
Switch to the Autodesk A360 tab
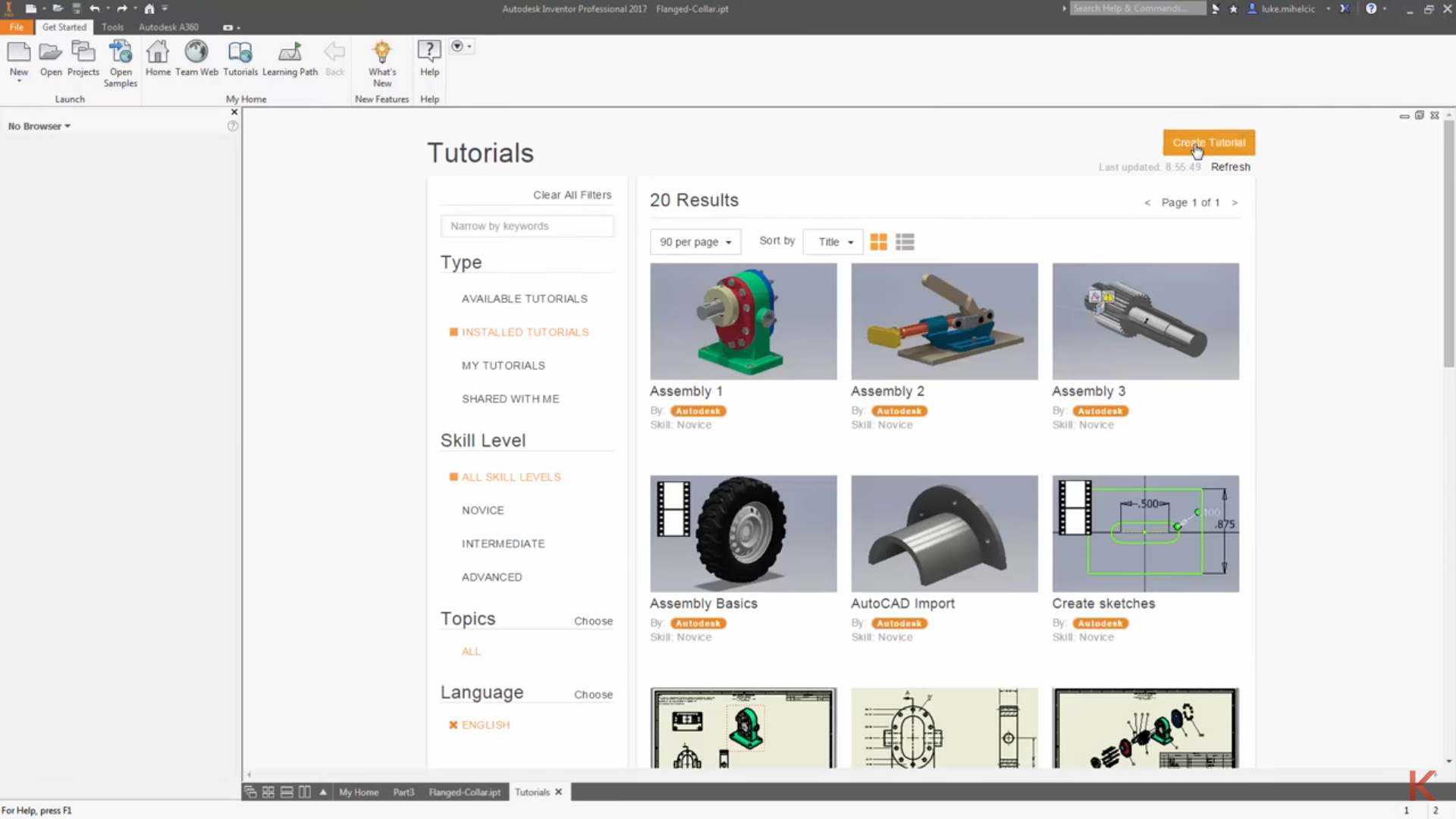168,27
